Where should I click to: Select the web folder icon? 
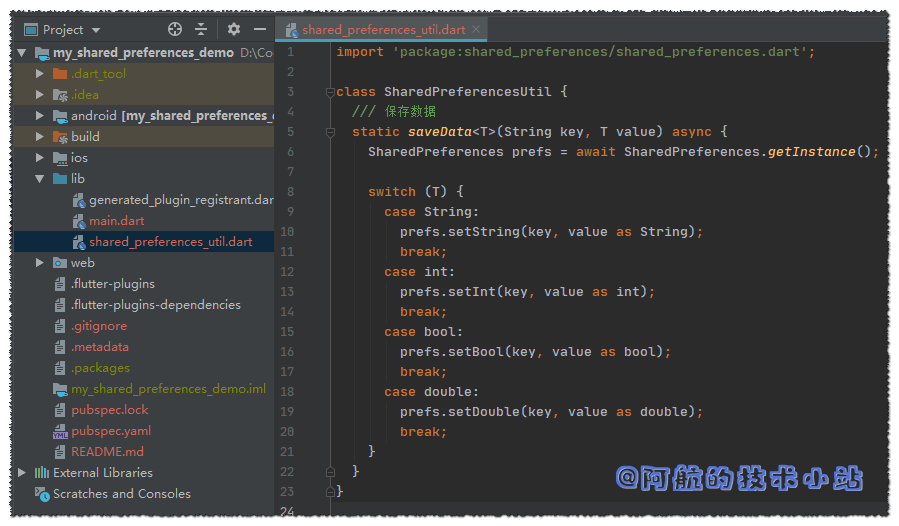pyautogui.click(x=60, y=263)
